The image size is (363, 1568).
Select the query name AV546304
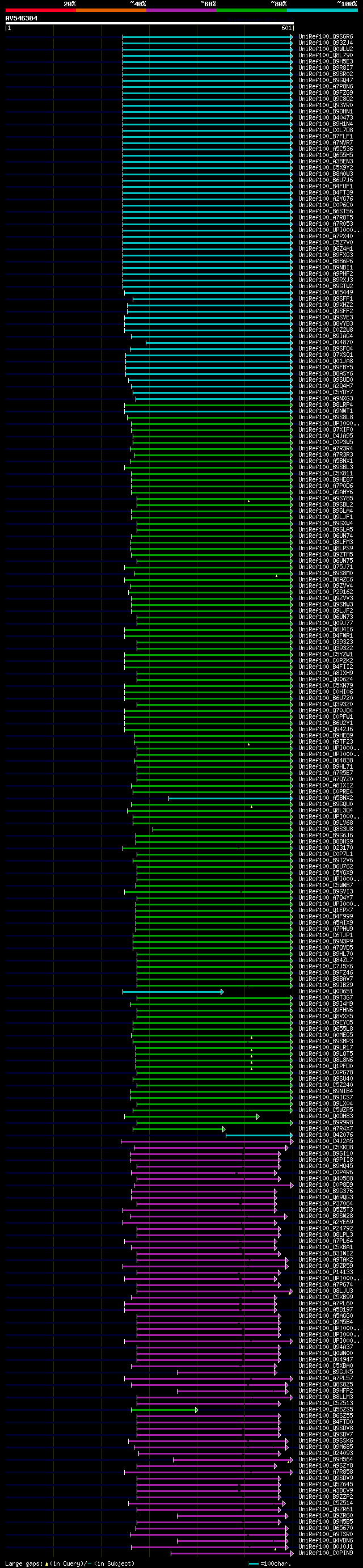pos(22,18)
